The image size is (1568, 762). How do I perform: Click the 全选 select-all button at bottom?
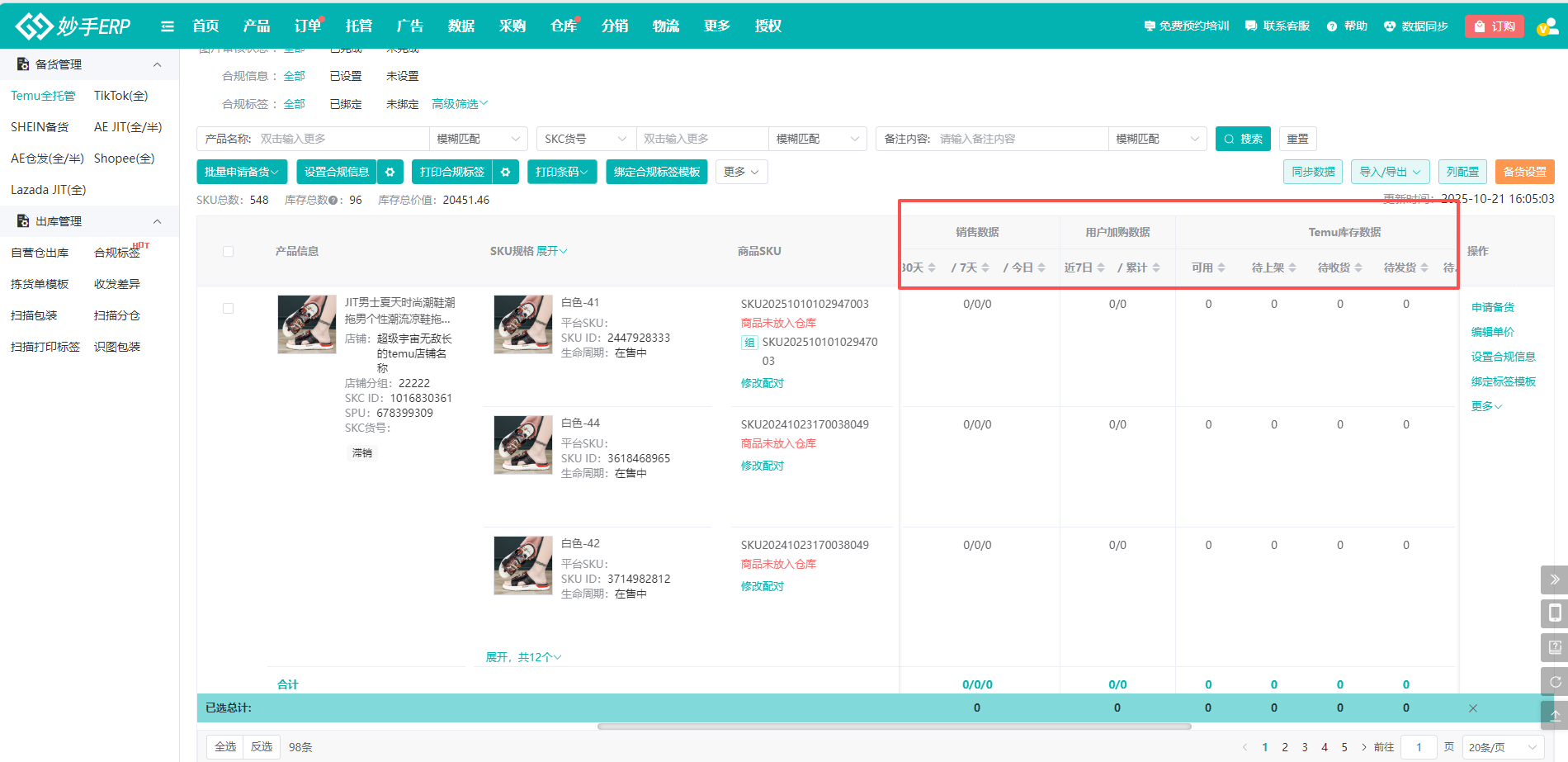pyautogui.click(x=225, y=746)
